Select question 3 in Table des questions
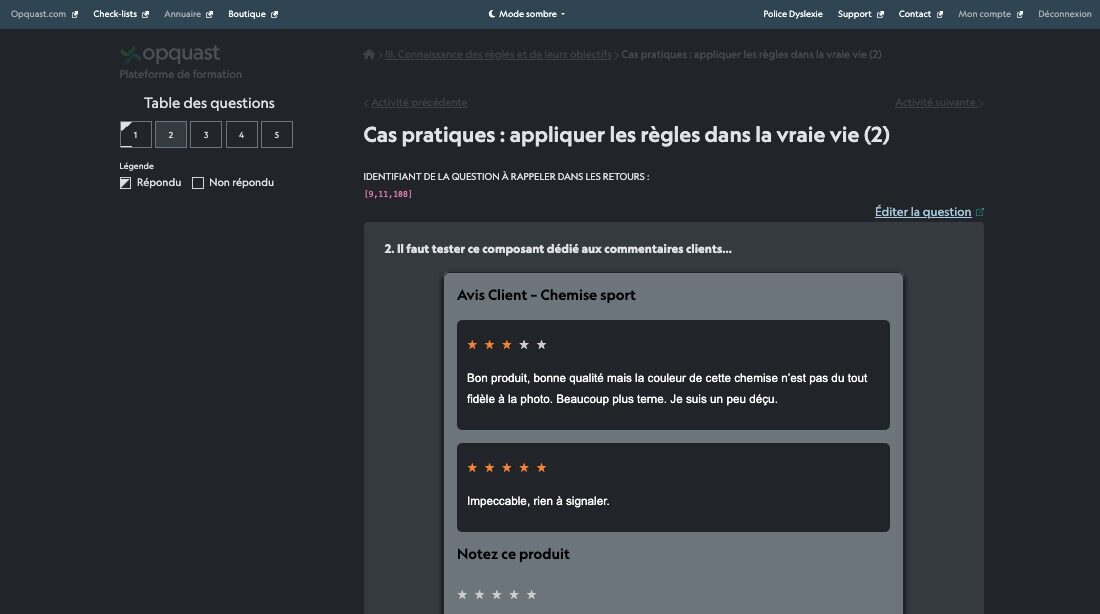Screen dimensions: 1100x614 (206, 134)
